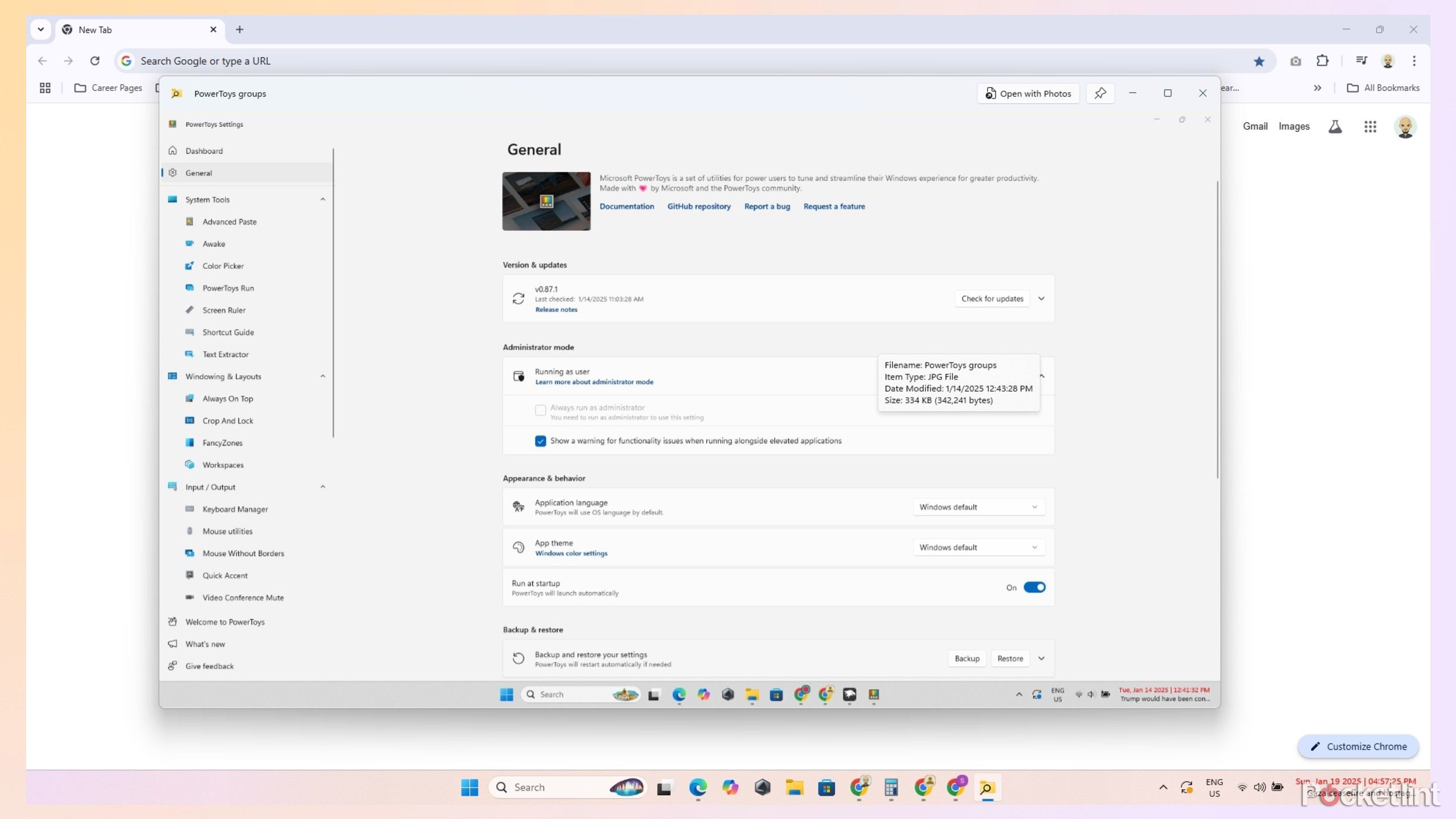This screenshot has height=819, width=1456.
Task: Click the Restore button
Action: [1010, 659]
